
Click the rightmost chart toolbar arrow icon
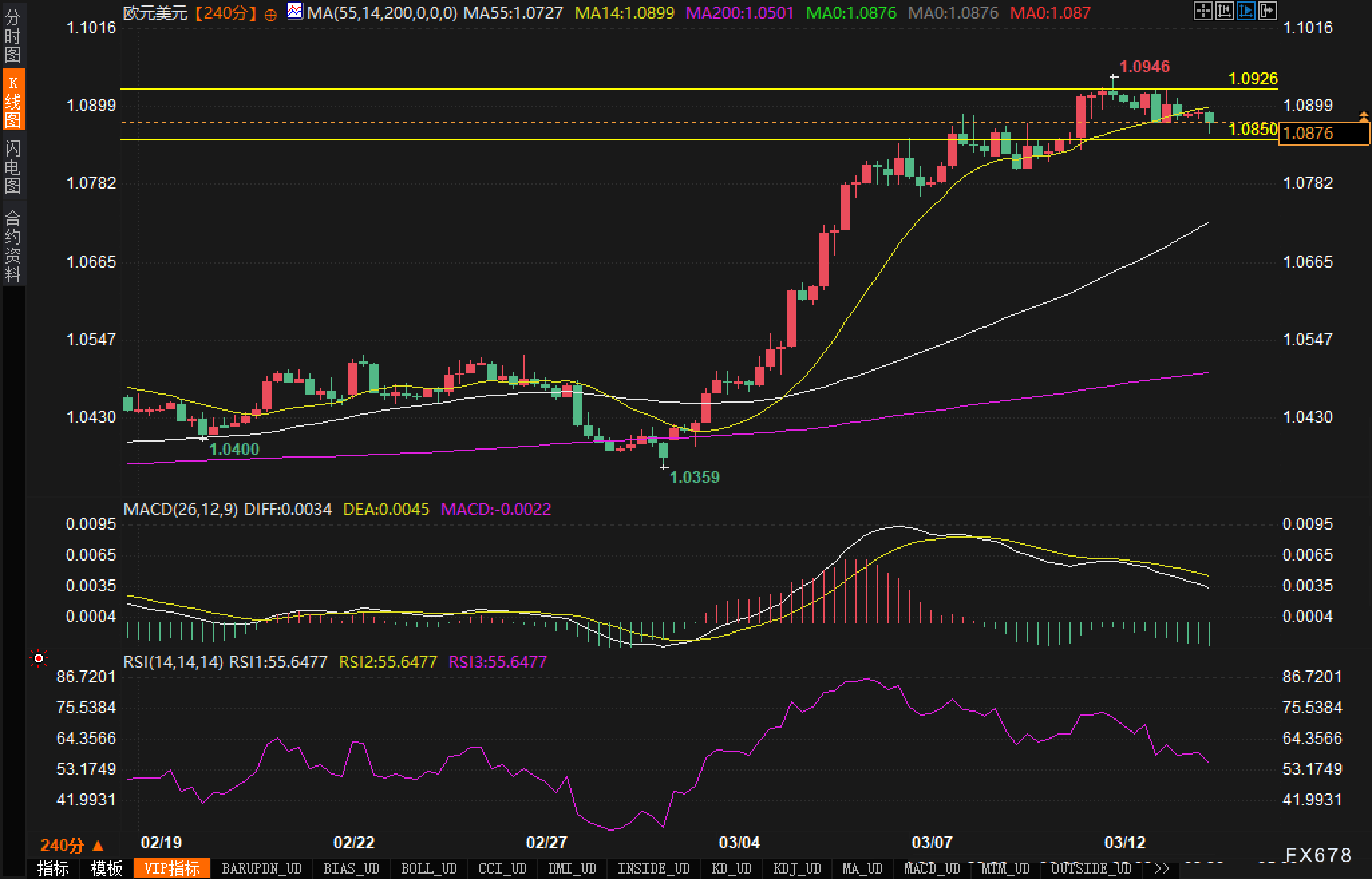[x=1267, y=11]
